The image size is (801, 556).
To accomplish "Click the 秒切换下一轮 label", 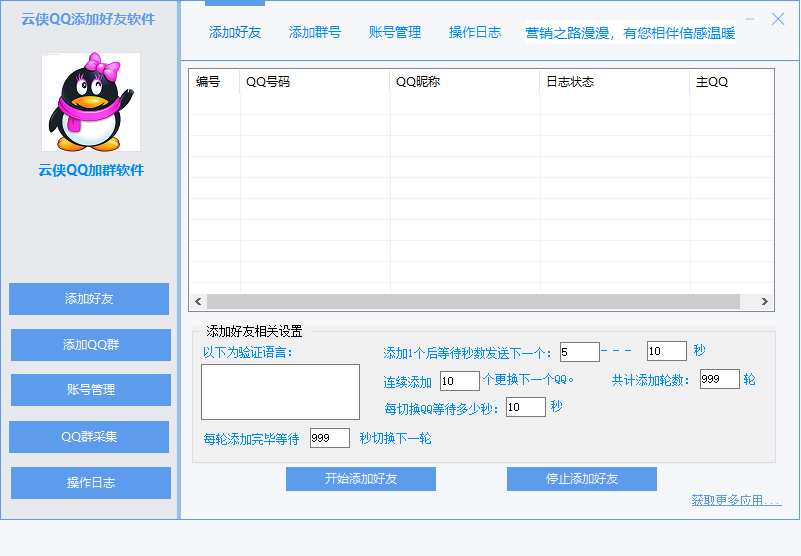I will [395, 438].
